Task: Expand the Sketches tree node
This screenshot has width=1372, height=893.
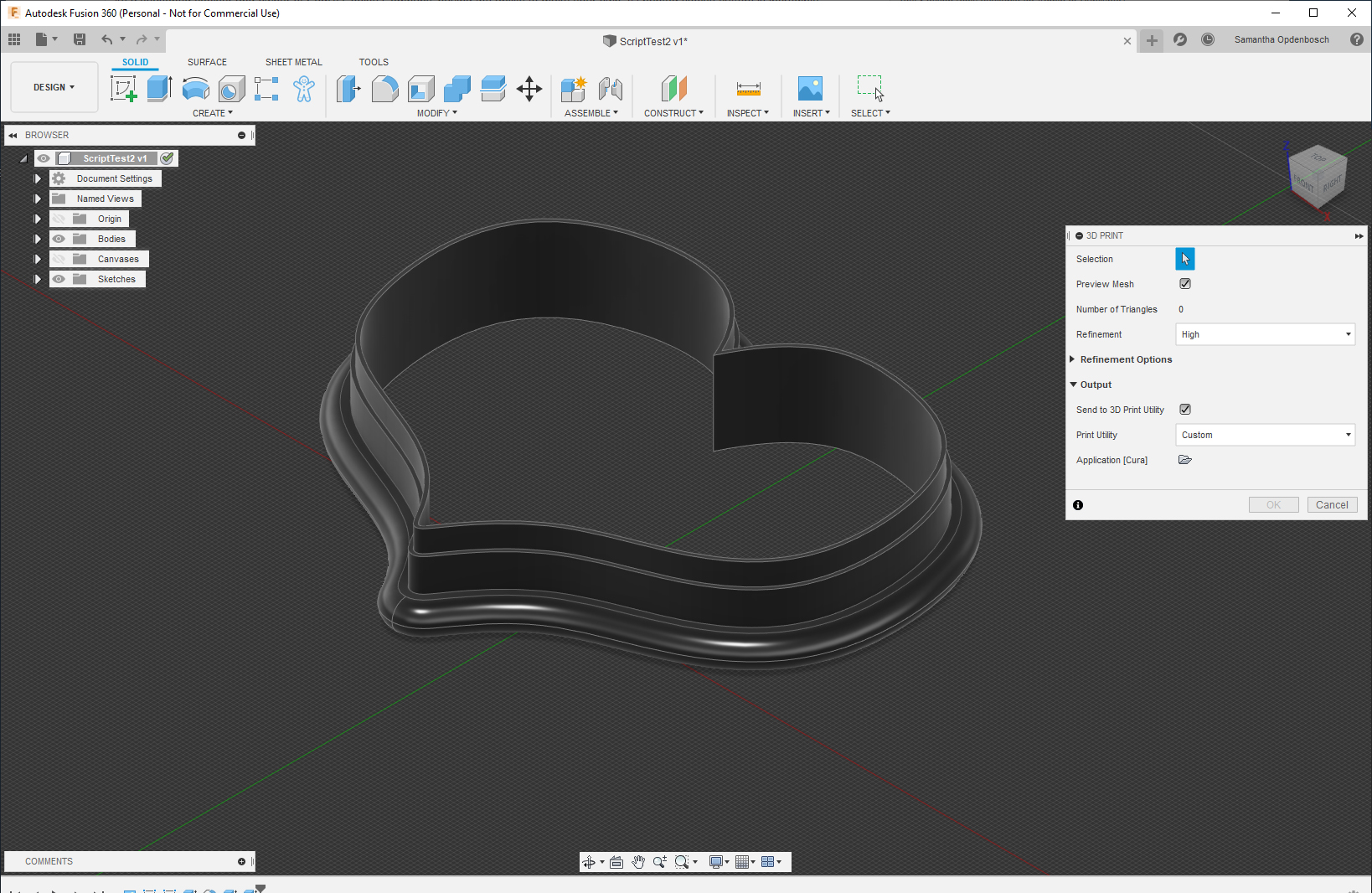Action: pos(38,279)
